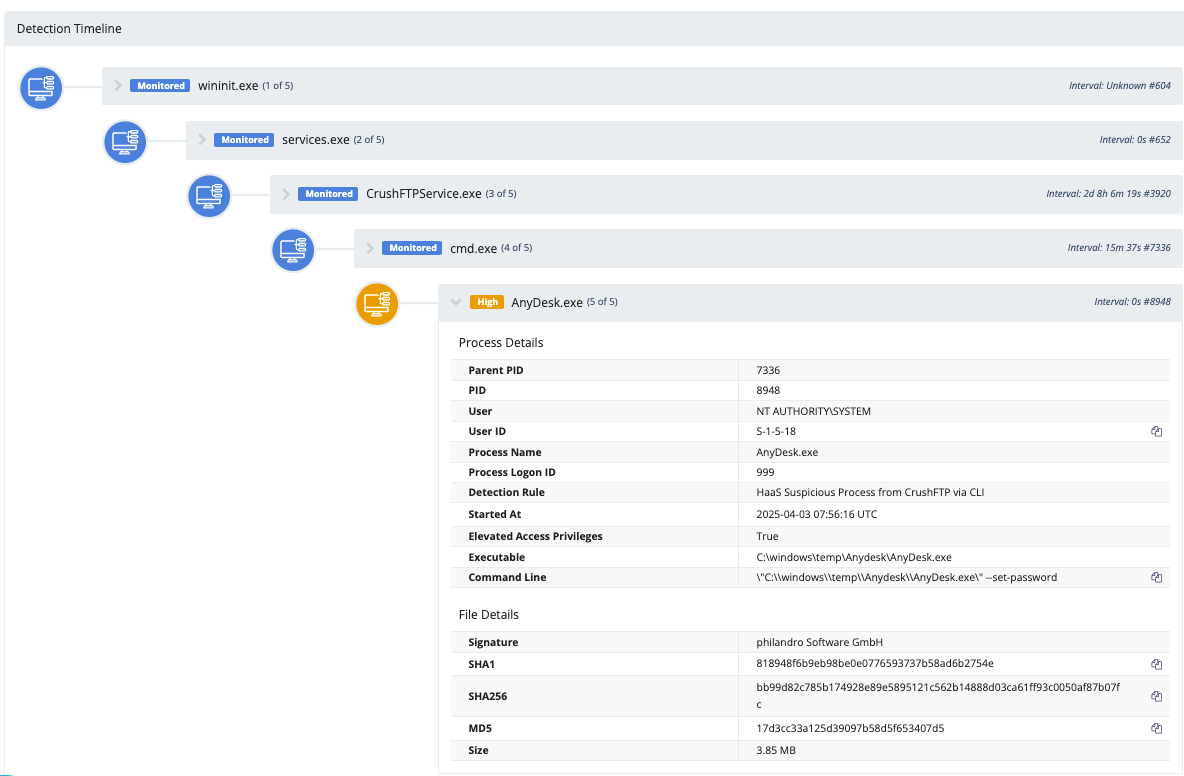This screenshot has width=1184, height=776.
Task: Click the SHA256 hash value text
Action: 938,695
